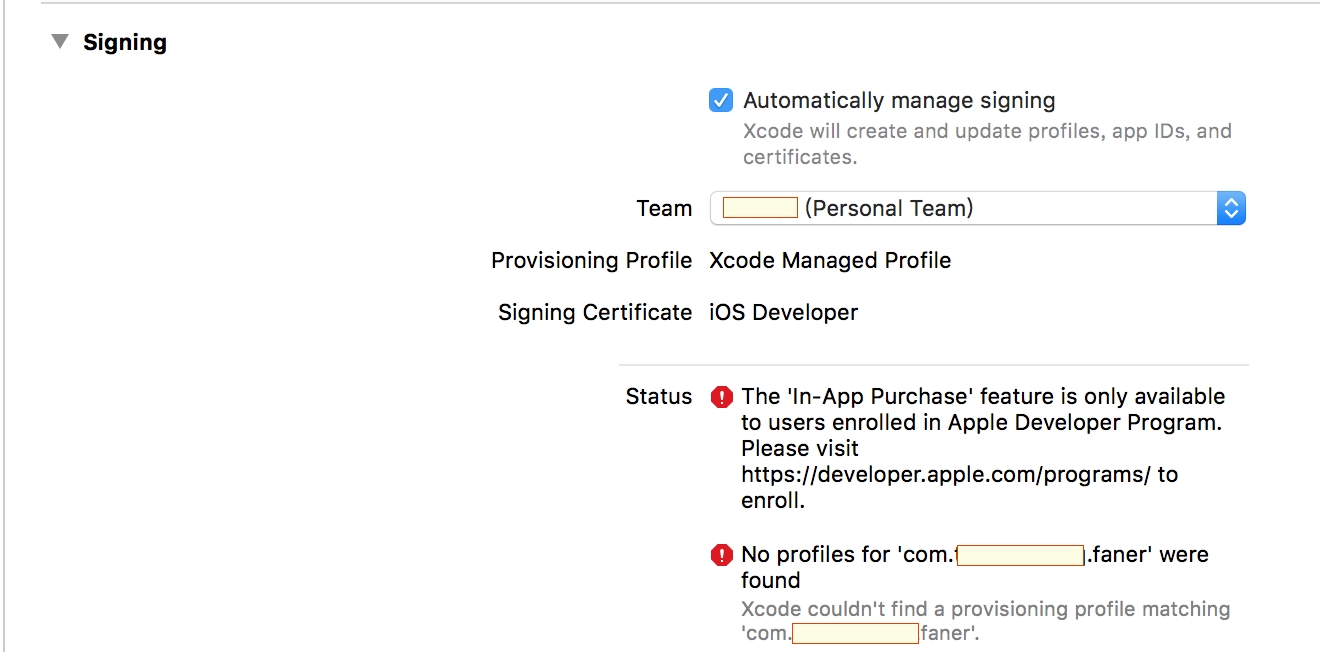
Task: Click the Status label
Action: 659,396
